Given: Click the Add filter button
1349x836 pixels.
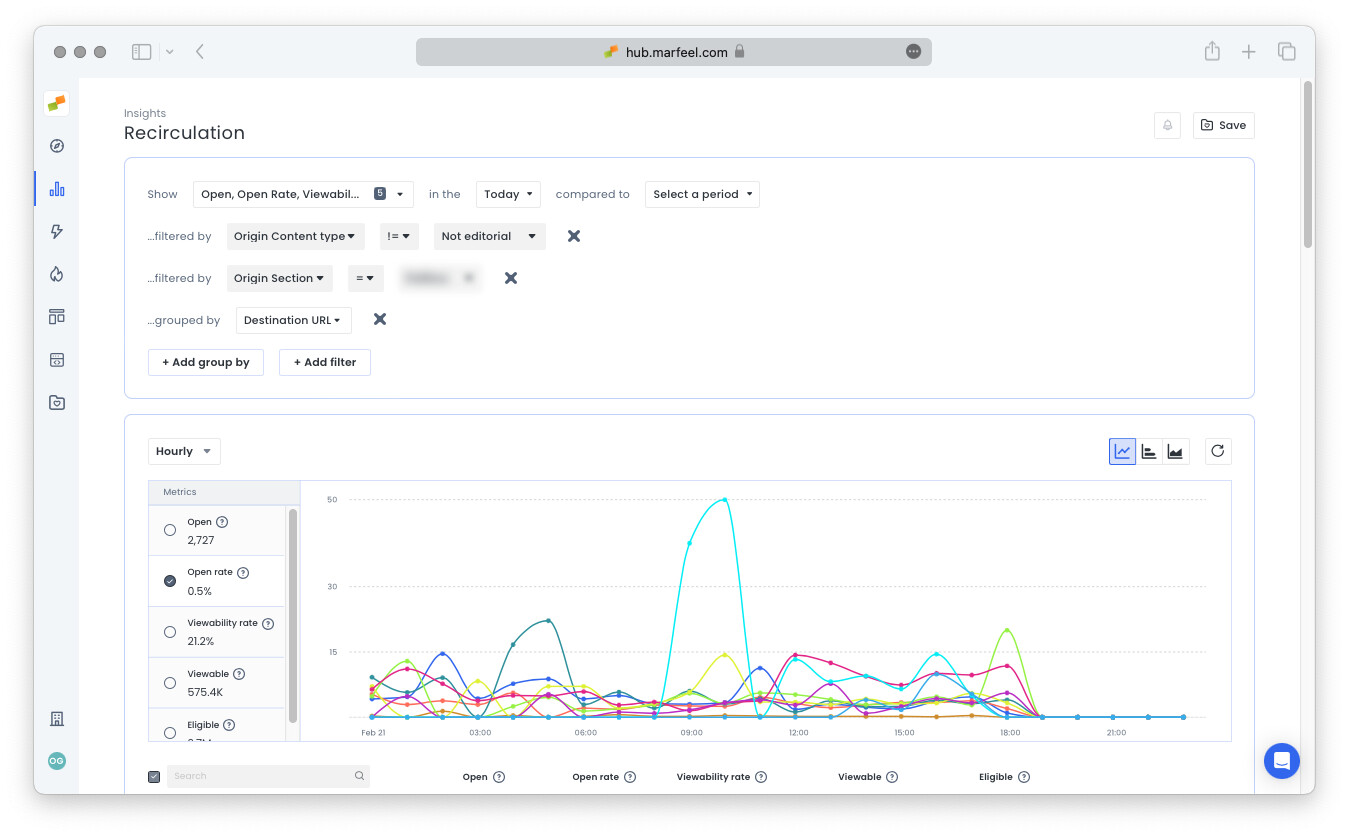Looking at the screenshot, I should click(x=324, y=362).
